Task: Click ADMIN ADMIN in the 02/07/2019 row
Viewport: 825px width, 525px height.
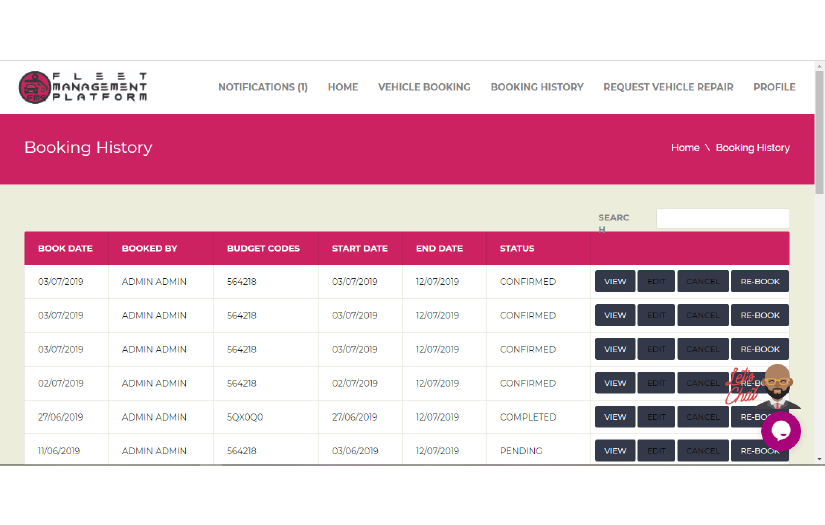Action: click(154, 383)
